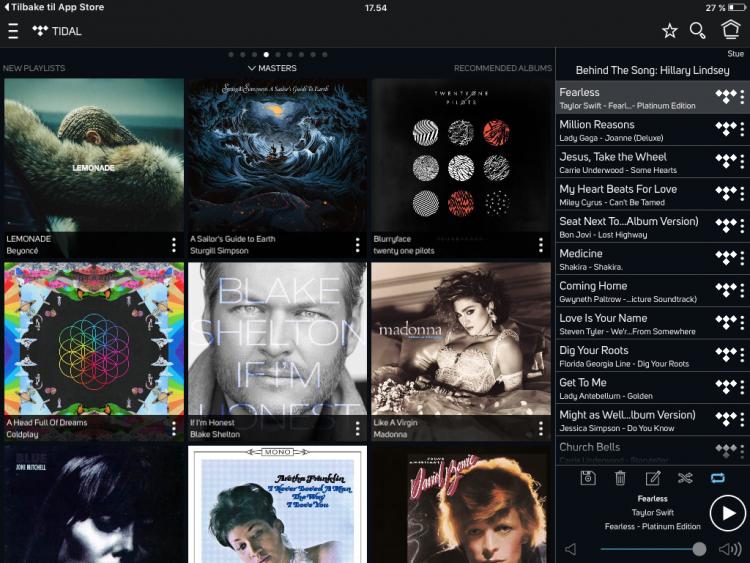
Task: Select Coming Home track
Action: click(x=652, y=291)
